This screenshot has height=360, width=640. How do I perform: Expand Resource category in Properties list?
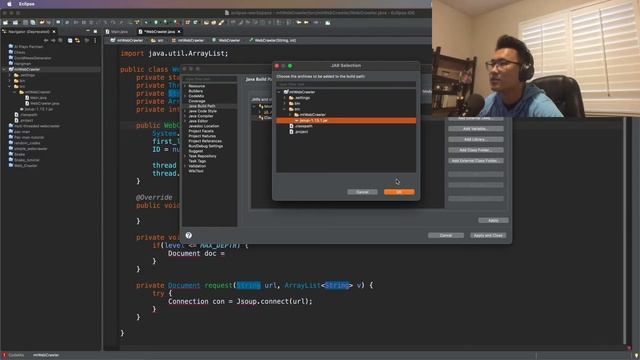(185, 86)
